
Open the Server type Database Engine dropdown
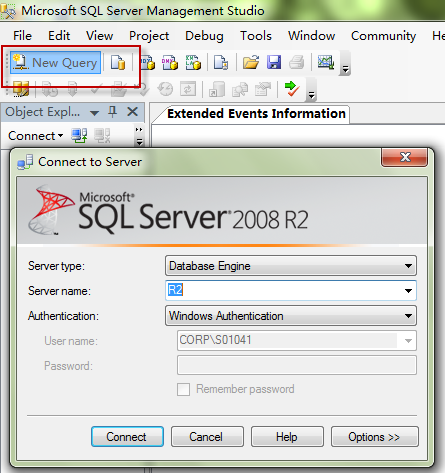point(291,266)
